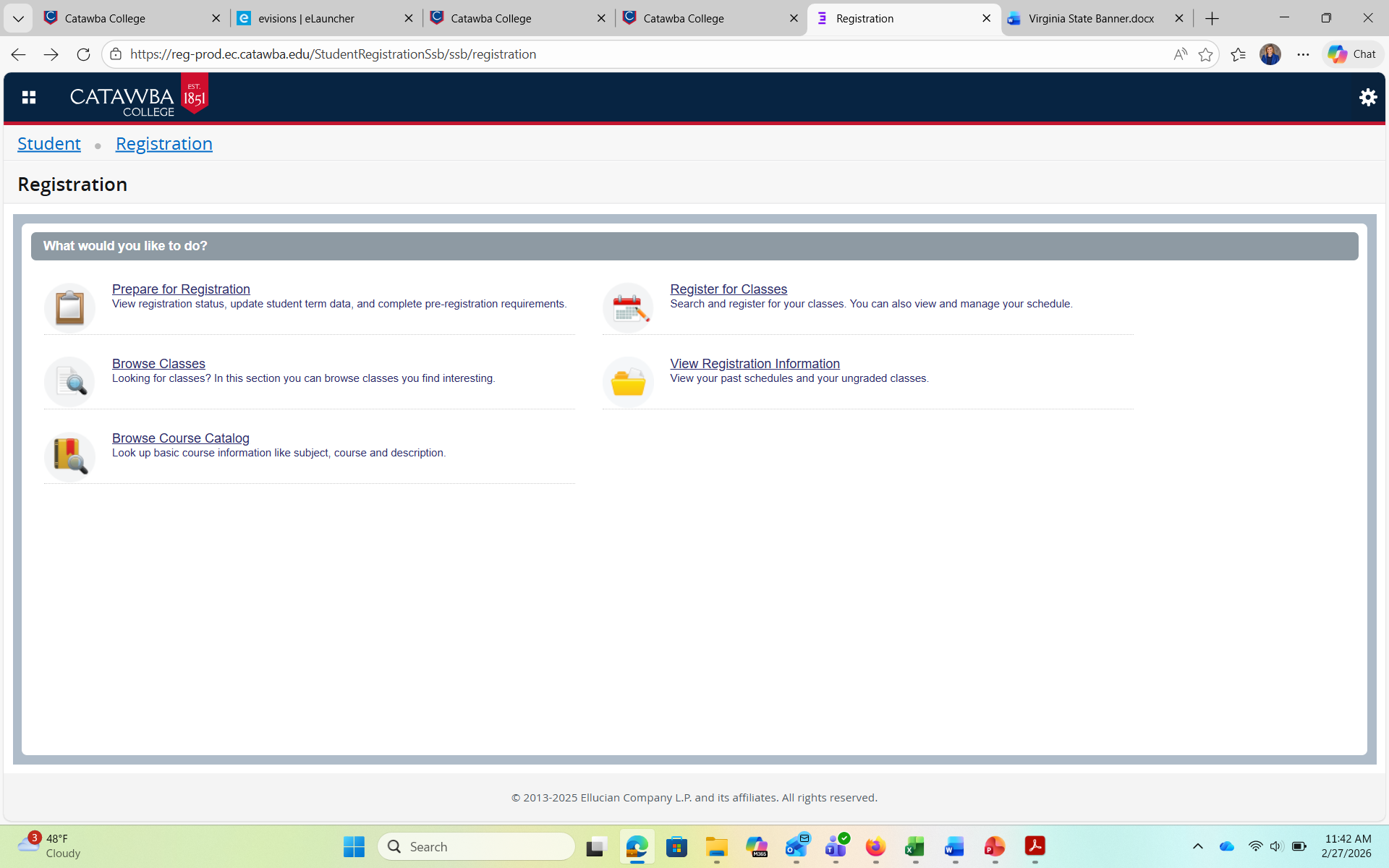The height and width of the screenshot is (868, 1389).
Task: Click the View Registration Information folder icon
Action: click(x=628, y=382)
